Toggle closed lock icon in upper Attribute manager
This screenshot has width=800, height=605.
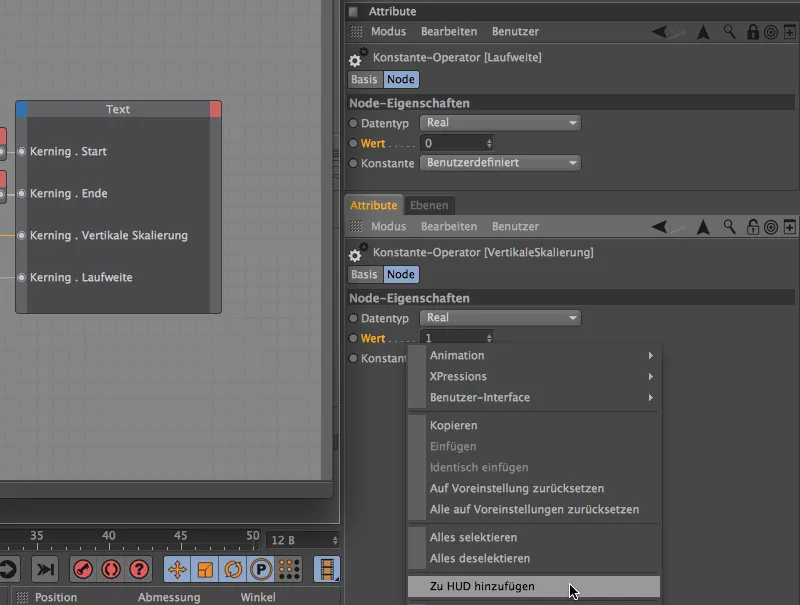click(x=753, y=32)
